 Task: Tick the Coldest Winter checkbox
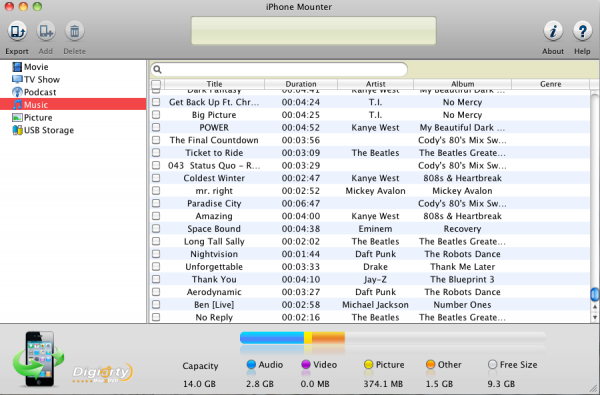156,178
